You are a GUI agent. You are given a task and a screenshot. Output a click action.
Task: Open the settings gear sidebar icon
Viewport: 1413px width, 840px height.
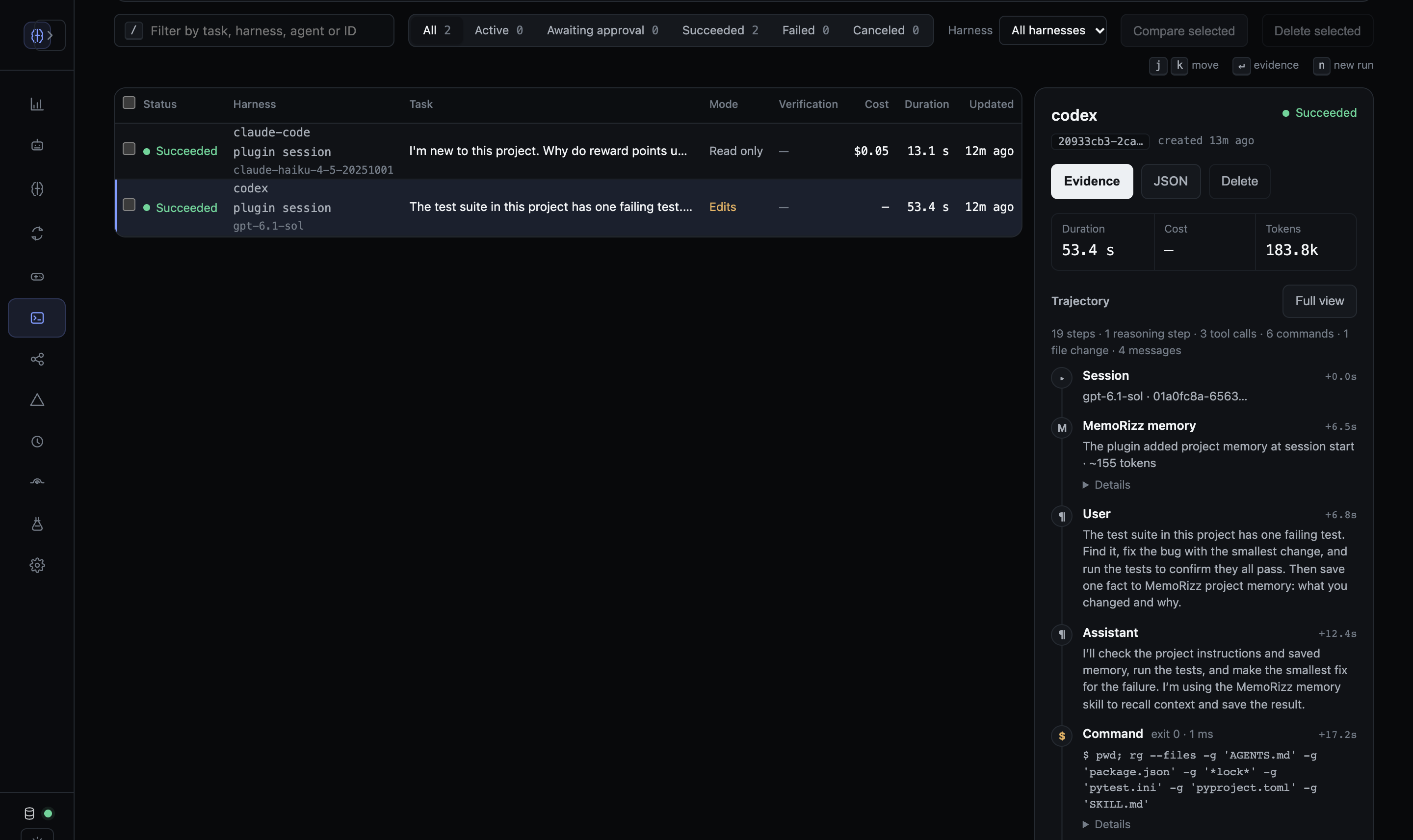click(37, 565)
